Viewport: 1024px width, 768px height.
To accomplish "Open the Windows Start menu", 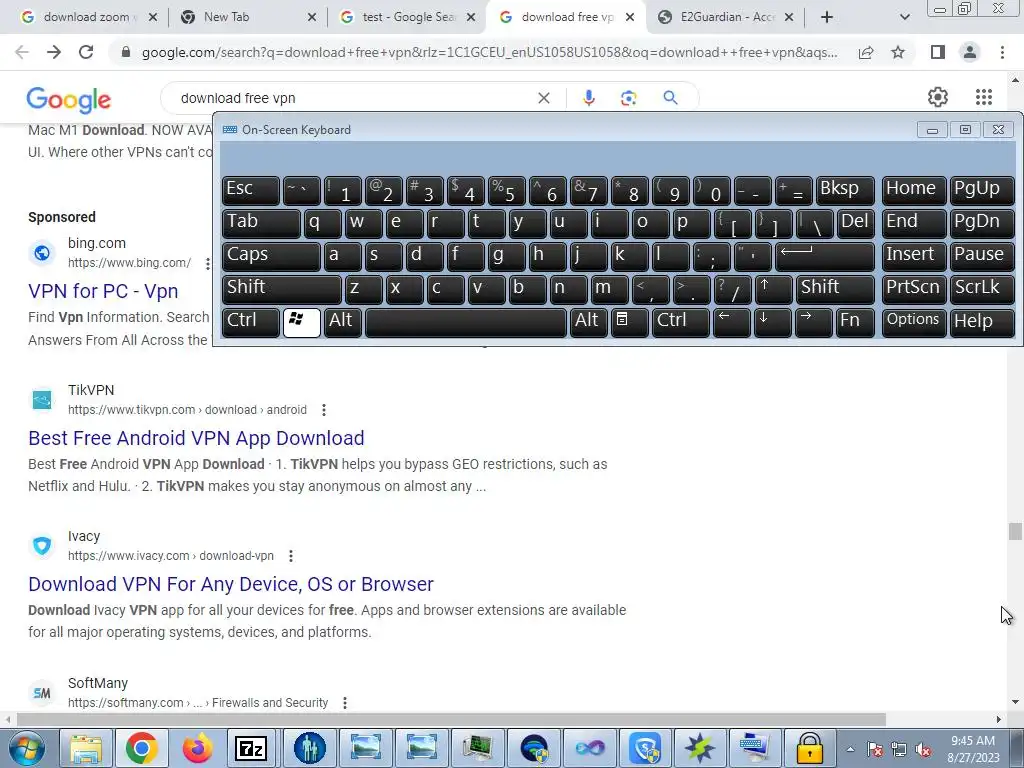I will pos(27,748).
